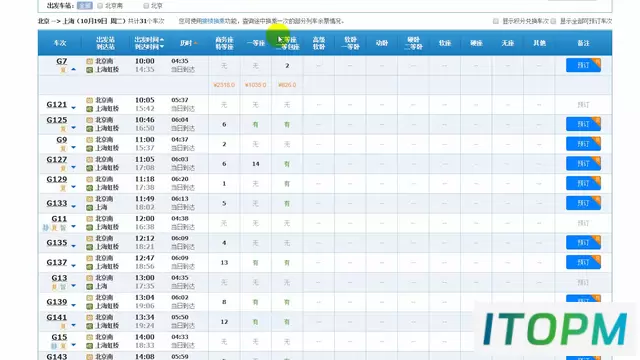The image size is (640, 360).
Task: Click the 智 smart-train icon under G11
Action: [63, 227]
